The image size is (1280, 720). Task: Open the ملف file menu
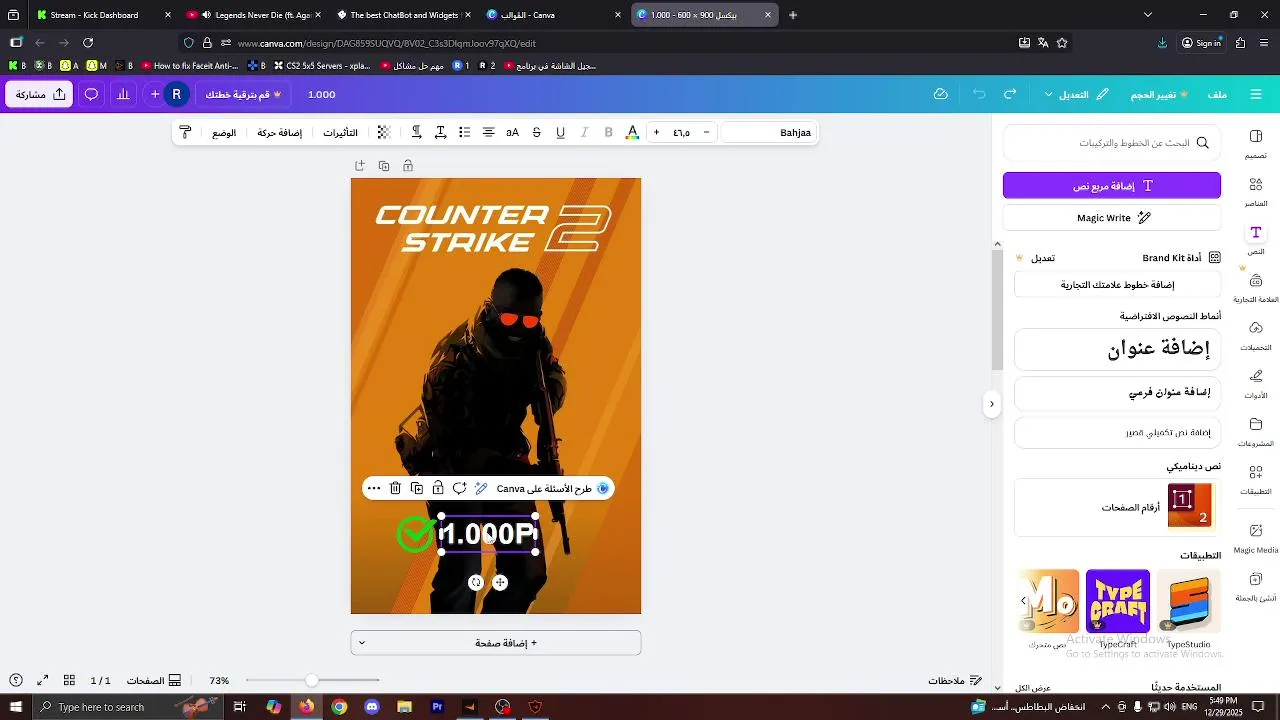[x=1217, y=94]
